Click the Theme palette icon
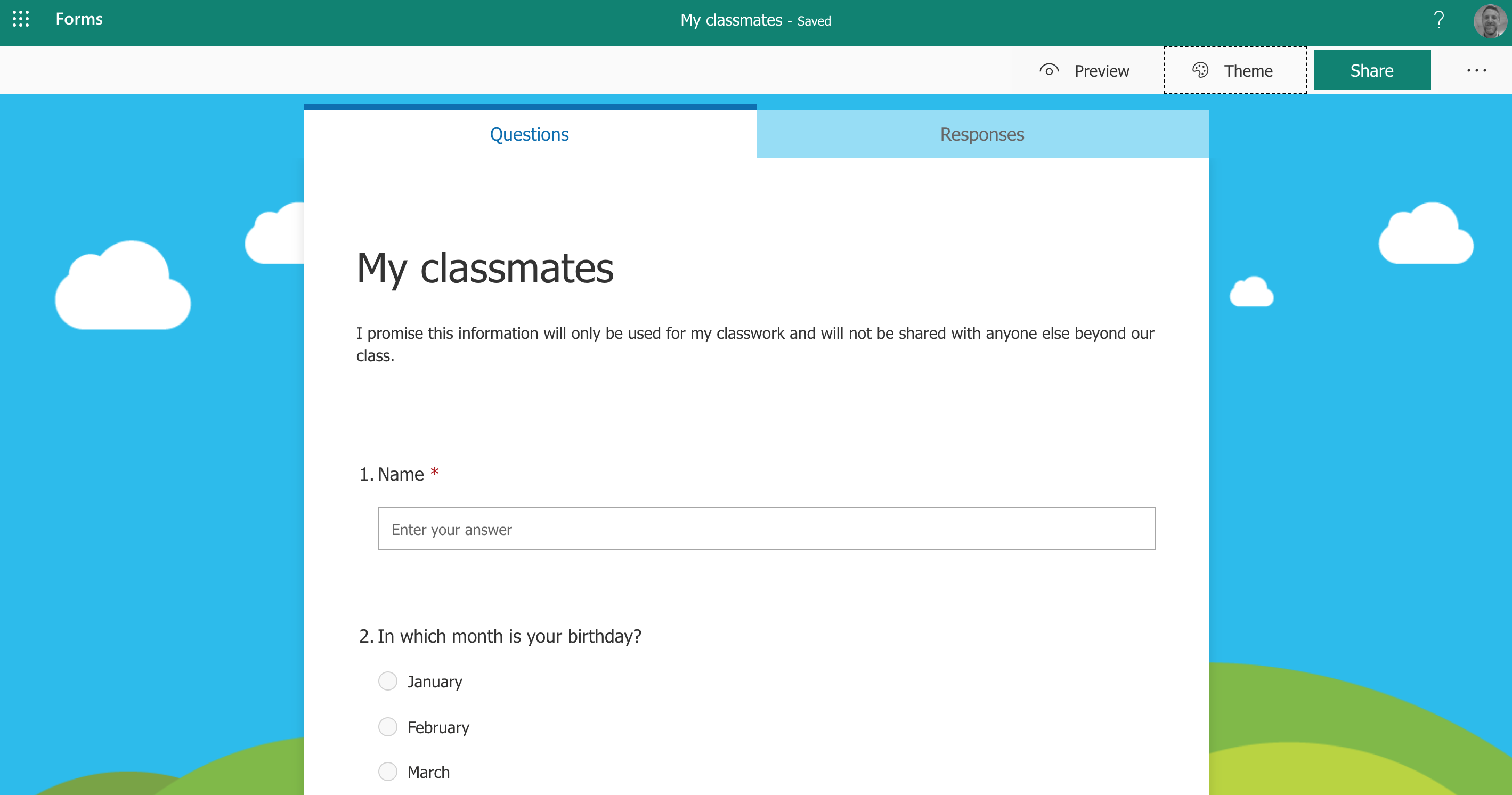 point(1200,70)
